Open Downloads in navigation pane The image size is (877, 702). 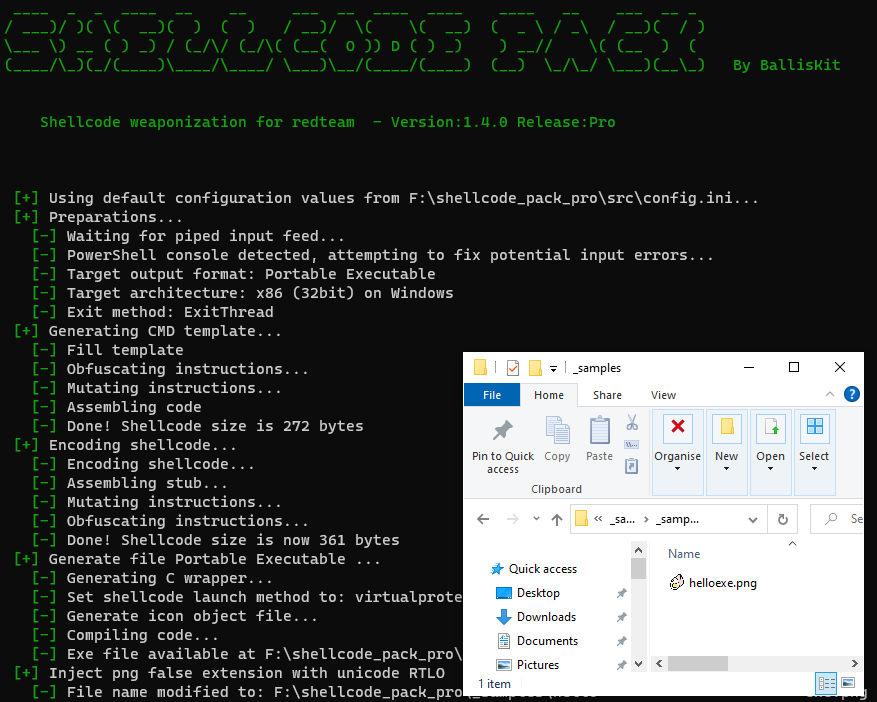point(546,617)
